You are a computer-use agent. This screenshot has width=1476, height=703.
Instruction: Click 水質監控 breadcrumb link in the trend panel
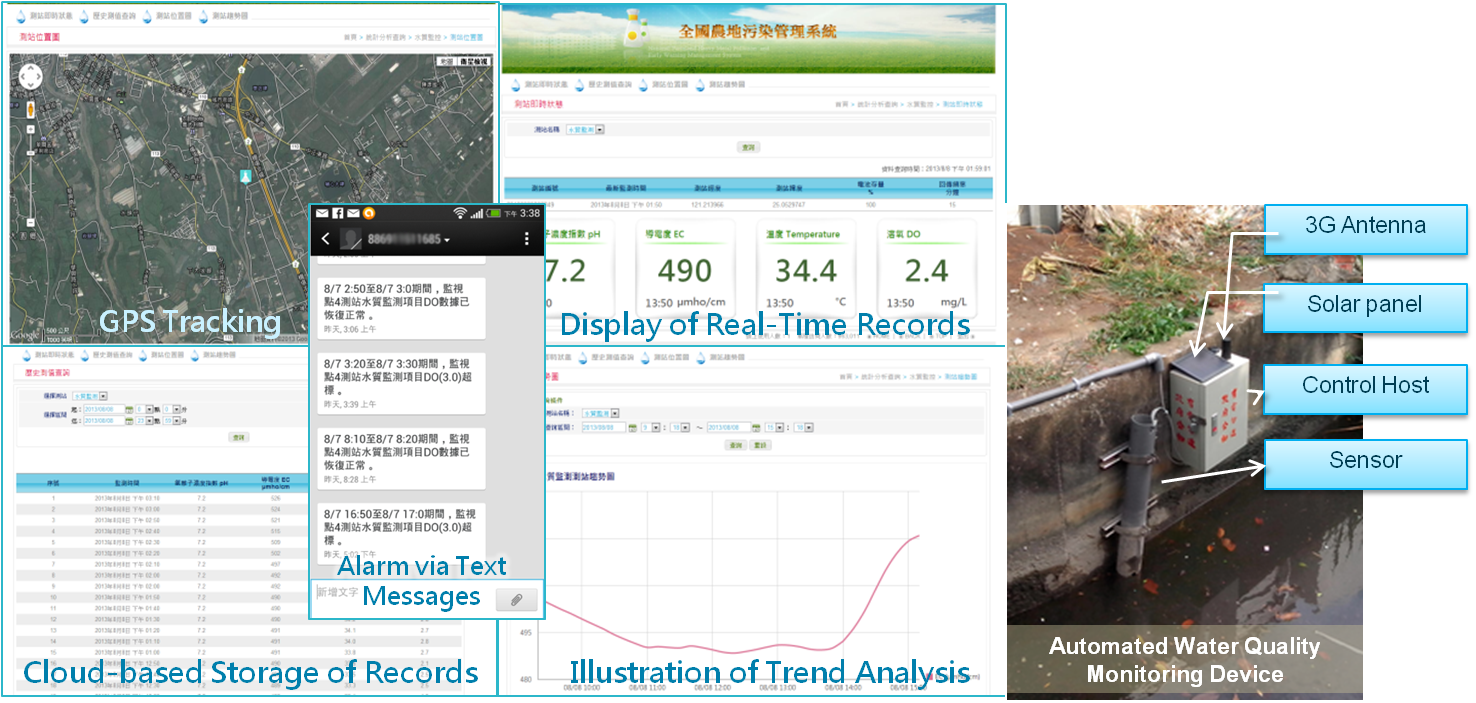922,377
